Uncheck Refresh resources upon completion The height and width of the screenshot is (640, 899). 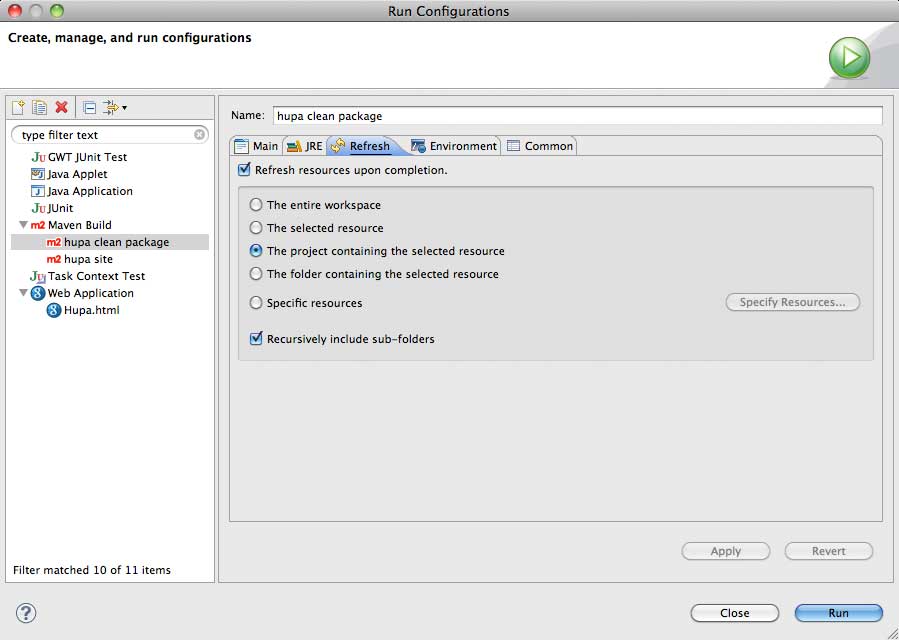click(x=244, y=170)
